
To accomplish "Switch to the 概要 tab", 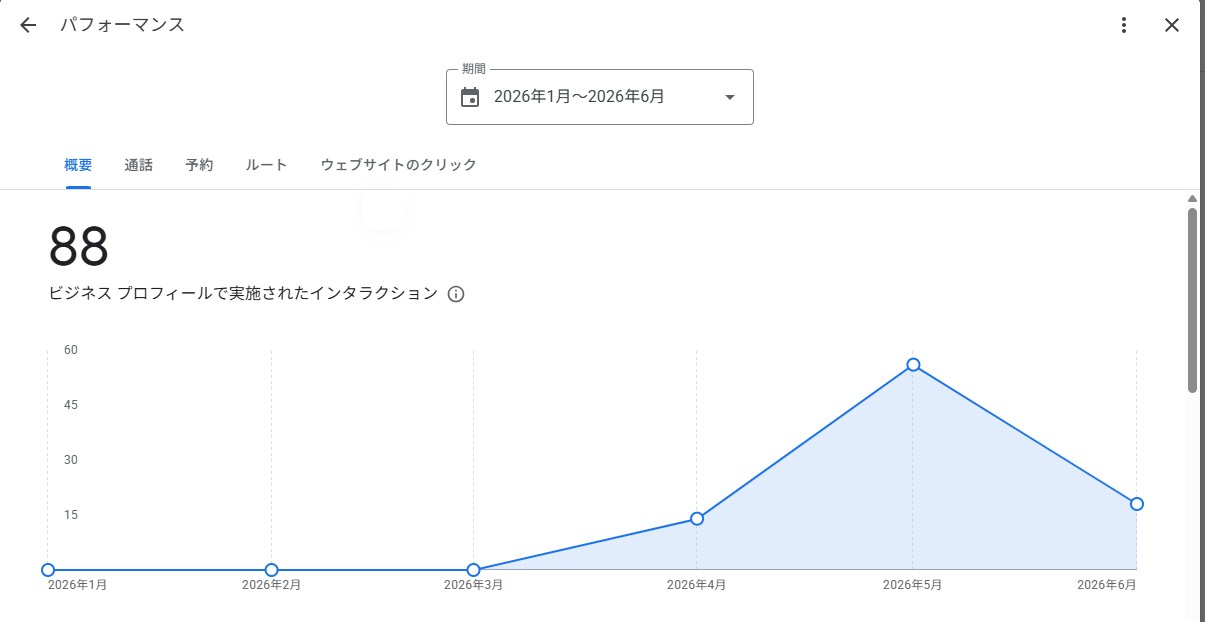I will pyautogui.click(x=78, y=165).
